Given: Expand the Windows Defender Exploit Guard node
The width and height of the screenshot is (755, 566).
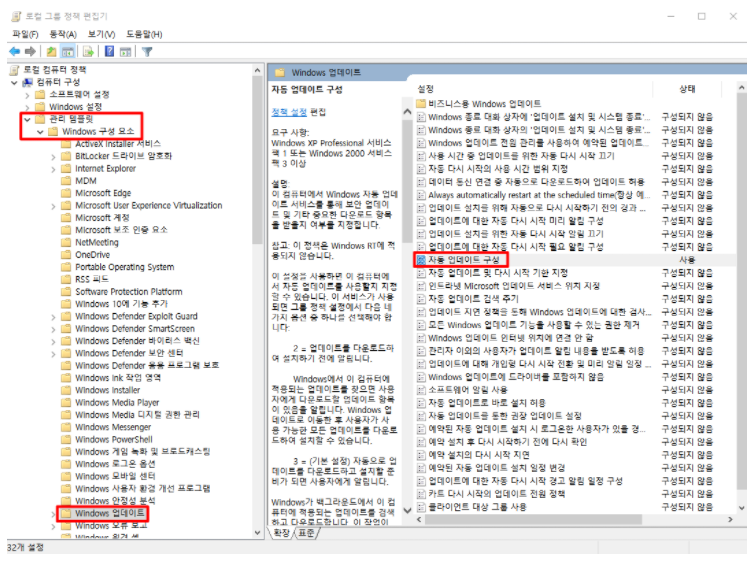Looking at the screenshot, I should coord(53,316).
